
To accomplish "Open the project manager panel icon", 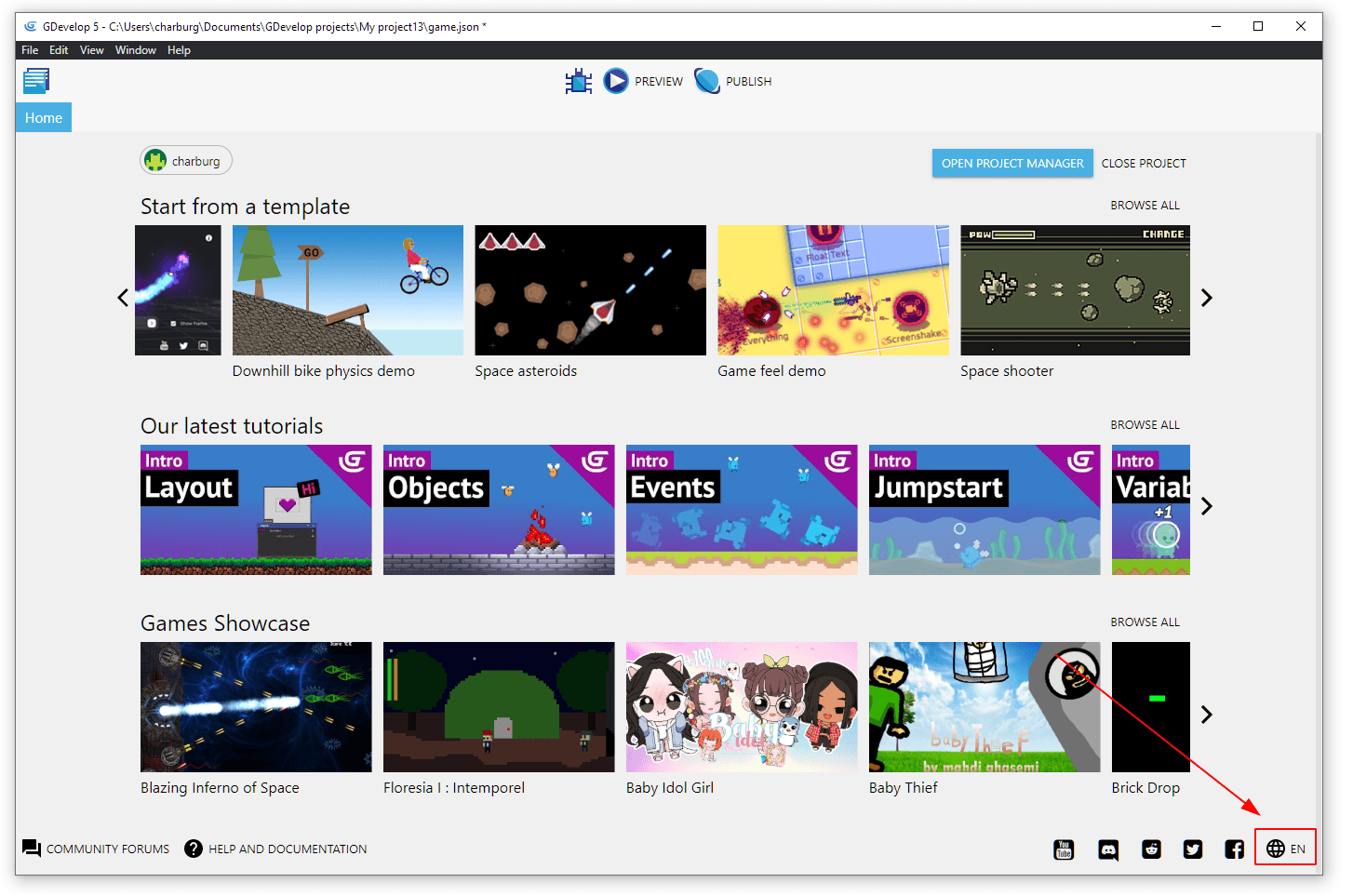I will tap(36, 82).
